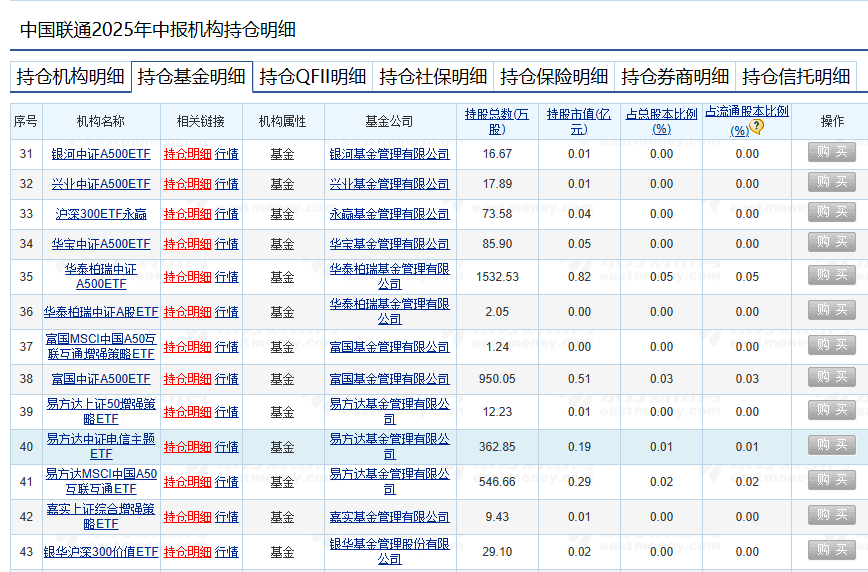The width and height of the screenshot is (868, 572).
Task: Click 行情 in row 35 华泰柏瑞中证A500ETF
Action: [226, 277]
